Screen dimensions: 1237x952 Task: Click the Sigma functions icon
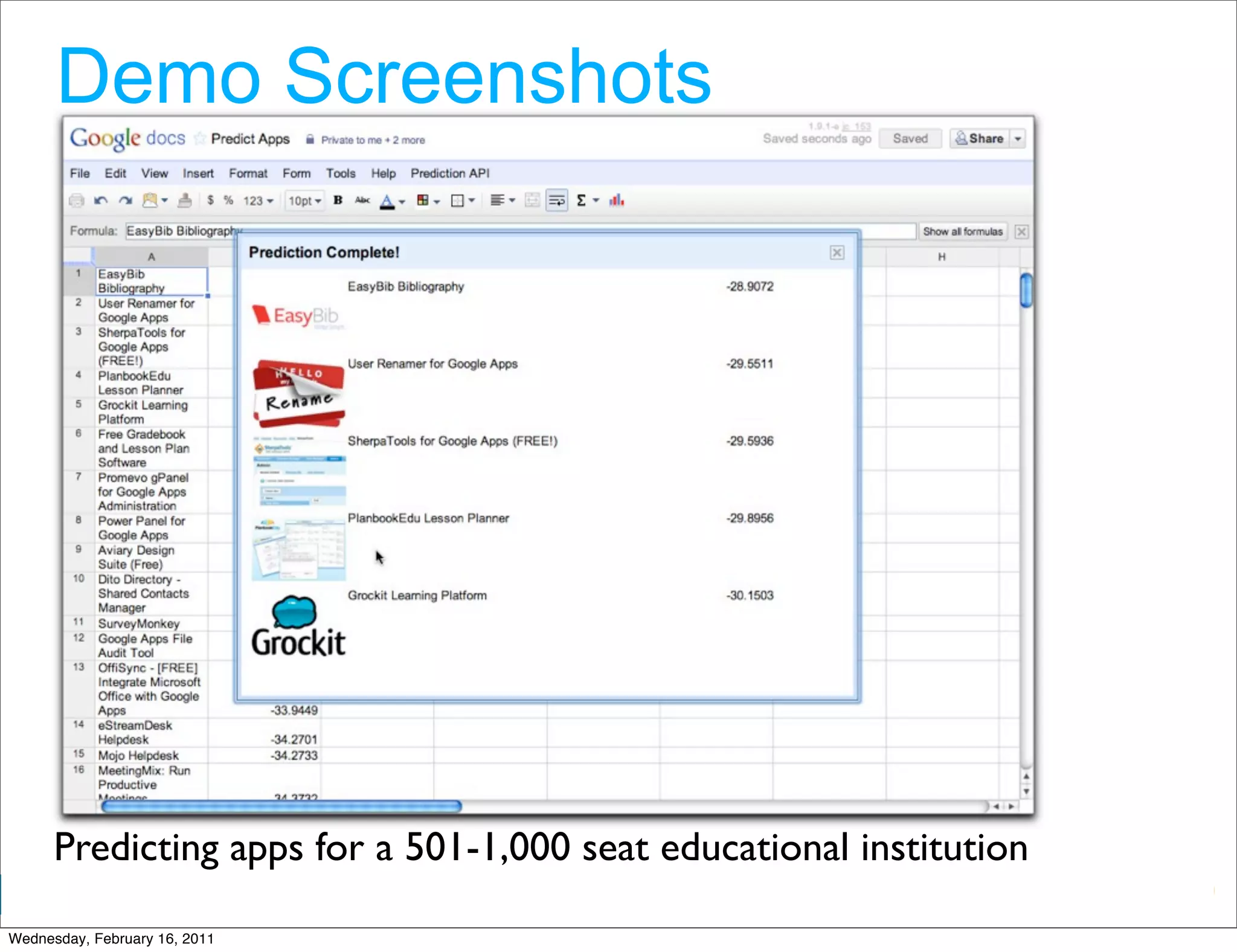[581, 200]
